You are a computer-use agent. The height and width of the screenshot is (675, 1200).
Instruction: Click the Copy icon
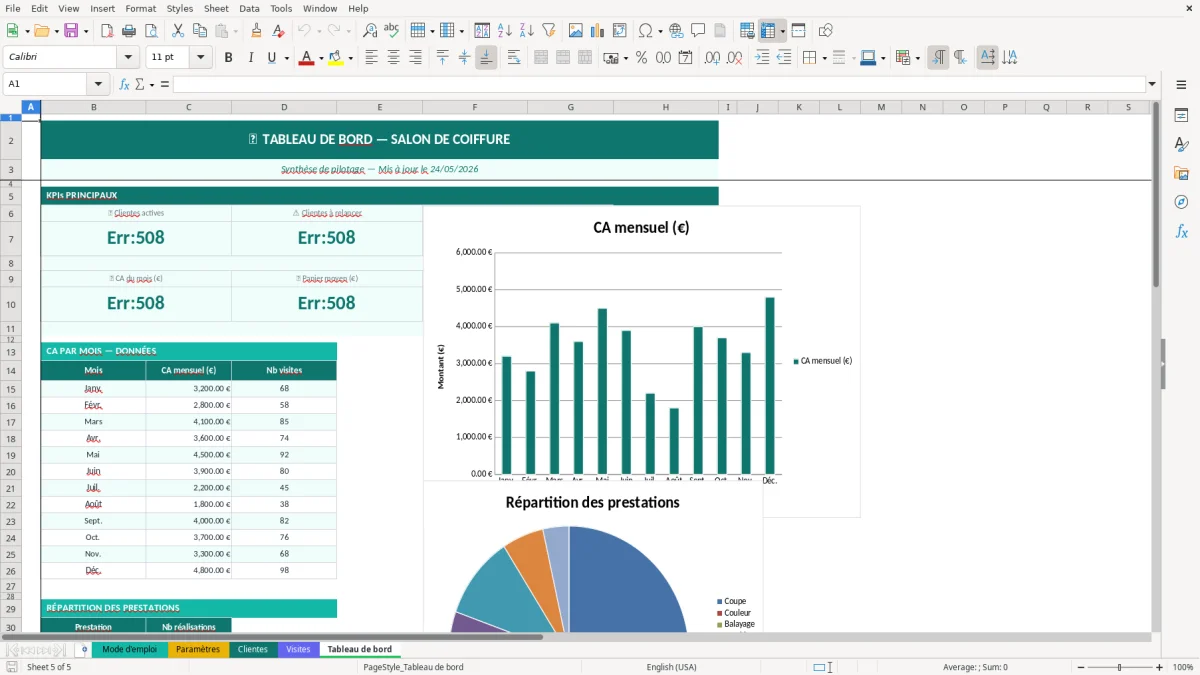pyautogui.click(x=200, y=31)
